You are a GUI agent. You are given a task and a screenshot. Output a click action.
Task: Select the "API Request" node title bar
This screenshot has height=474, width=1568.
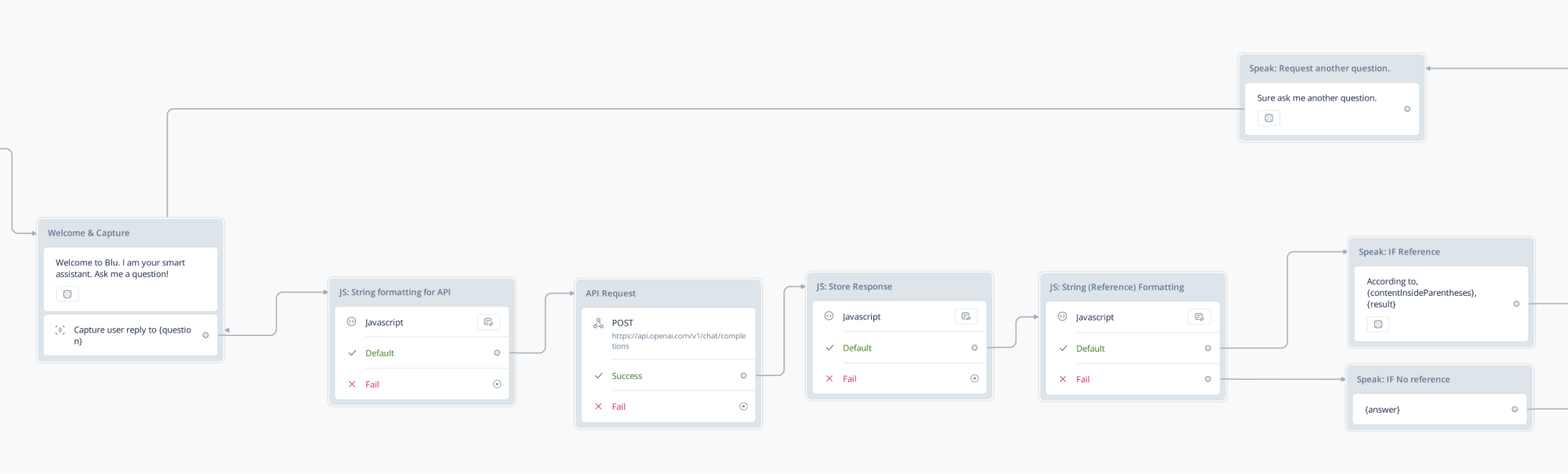[x=612, y=293]
